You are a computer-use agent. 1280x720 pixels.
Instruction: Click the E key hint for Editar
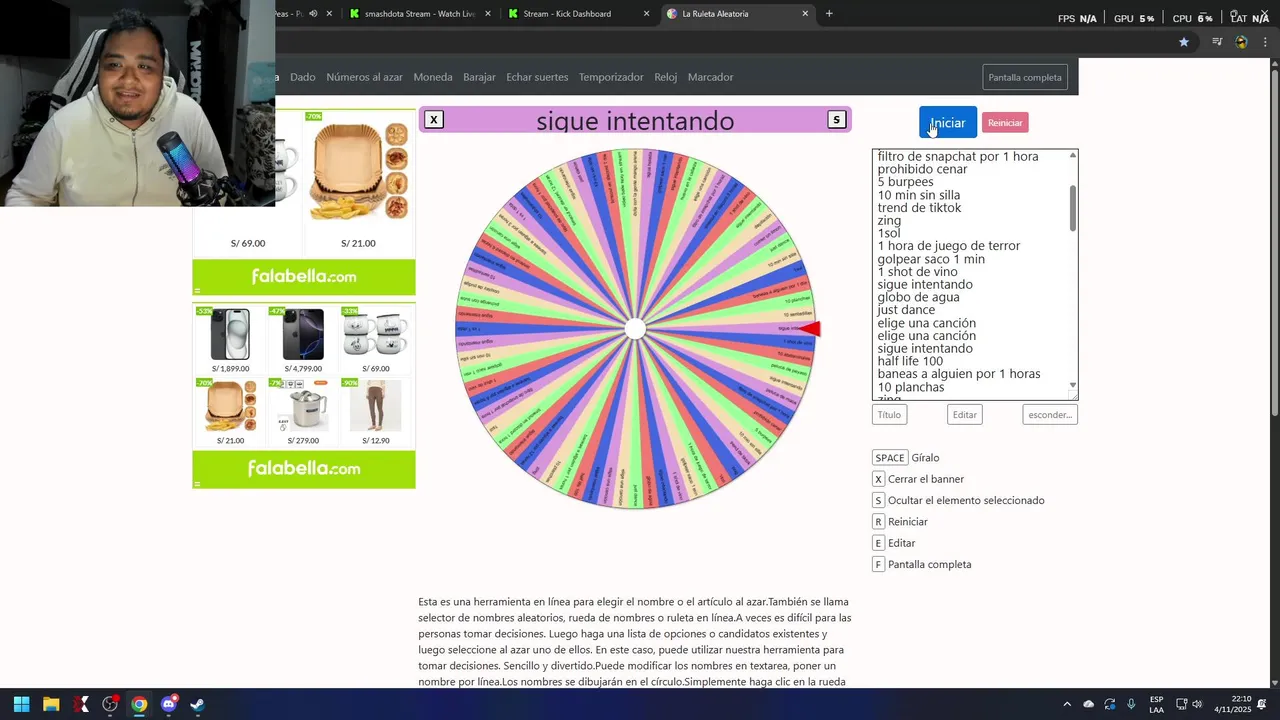coord(879,543)
